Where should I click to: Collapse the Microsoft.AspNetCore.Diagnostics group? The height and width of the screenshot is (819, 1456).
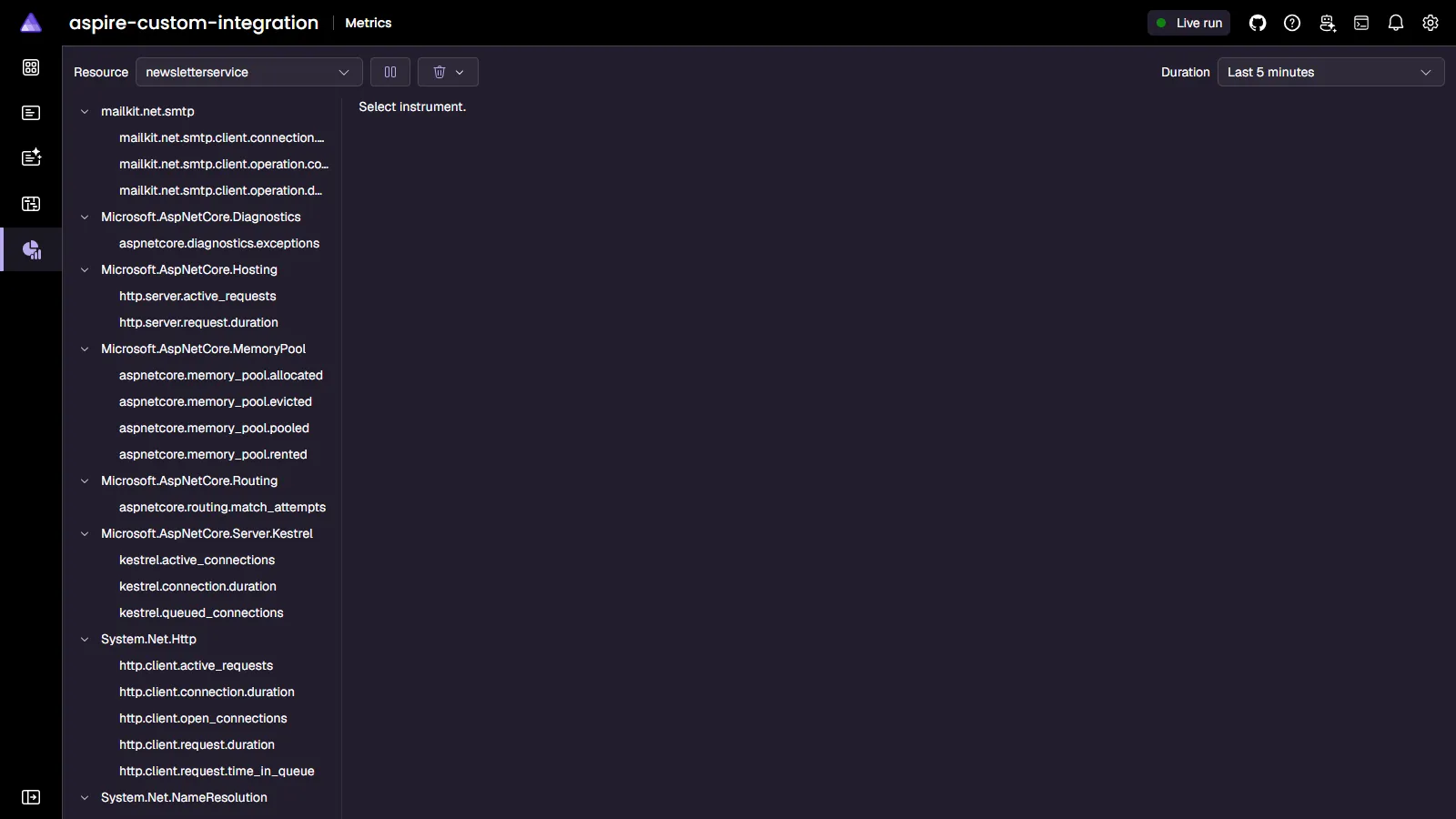(85, 217)
